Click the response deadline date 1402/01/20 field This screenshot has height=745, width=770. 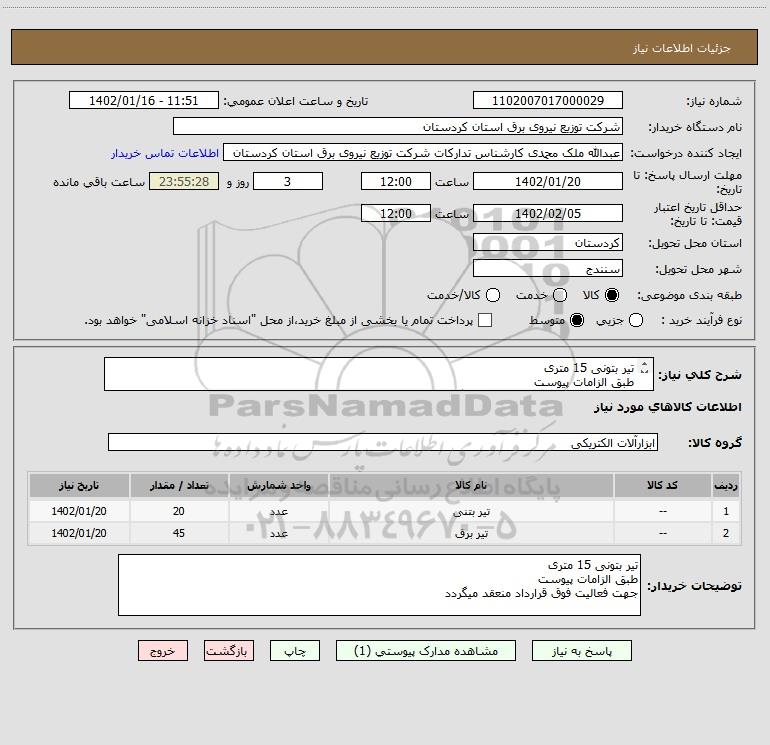click(x=548, y=181)
